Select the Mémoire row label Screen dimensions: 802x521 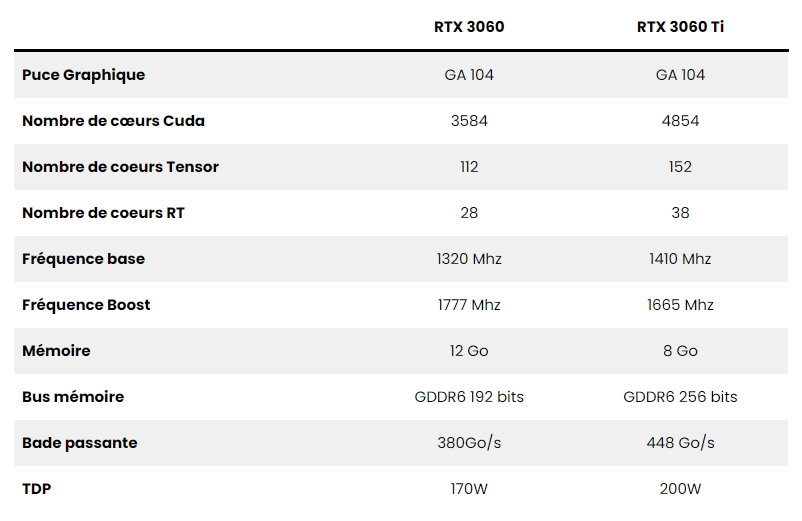click(x=56, y=351)
